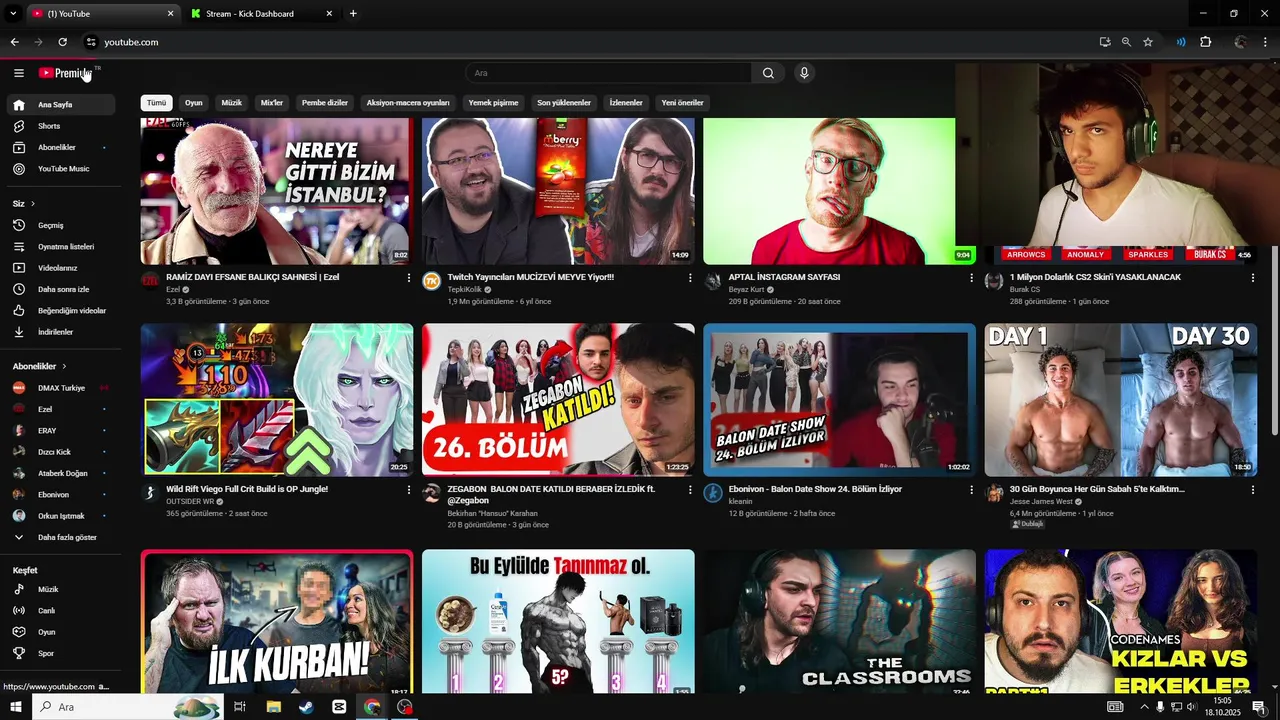Viewport: 1280px width, 720px height.
Task: Open the TepkiKolik channel link
Action: (x=465, y=289)
